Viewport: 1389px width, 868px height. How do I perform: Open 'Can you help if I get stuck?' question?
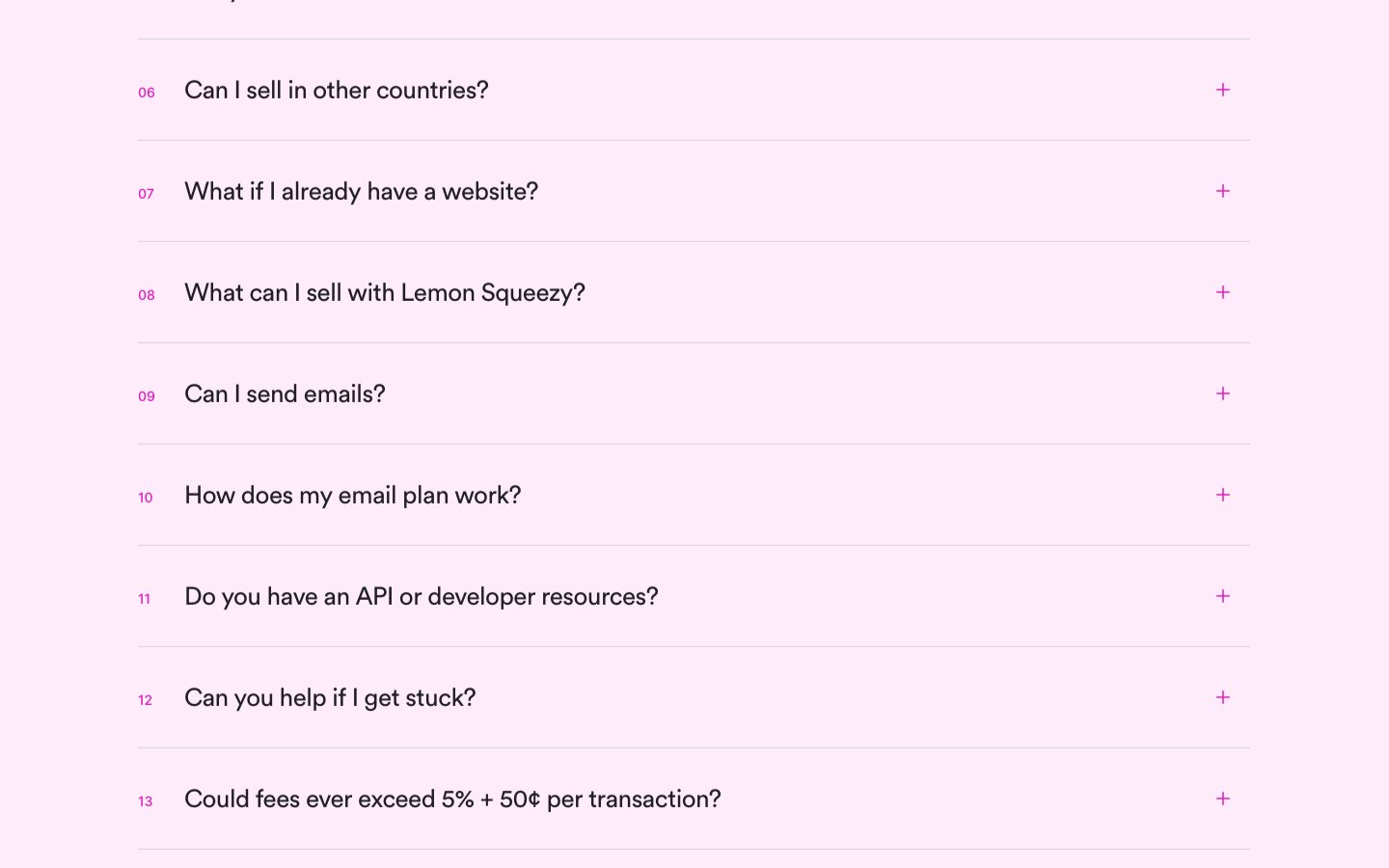tap(330, 697)
